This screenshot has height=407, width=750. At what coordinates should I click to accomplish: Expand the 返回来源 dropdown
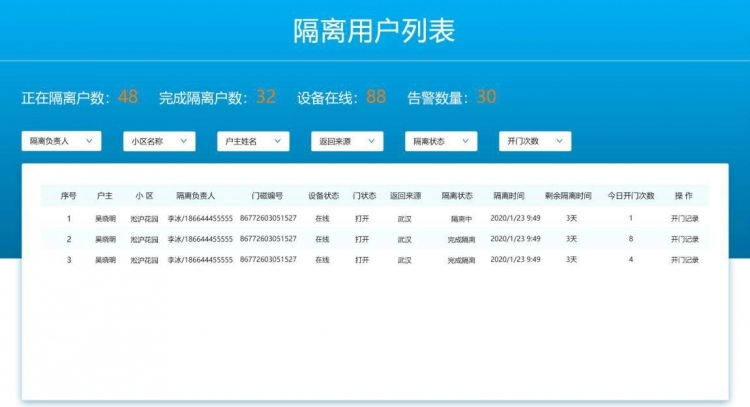(x=346, y=142)
